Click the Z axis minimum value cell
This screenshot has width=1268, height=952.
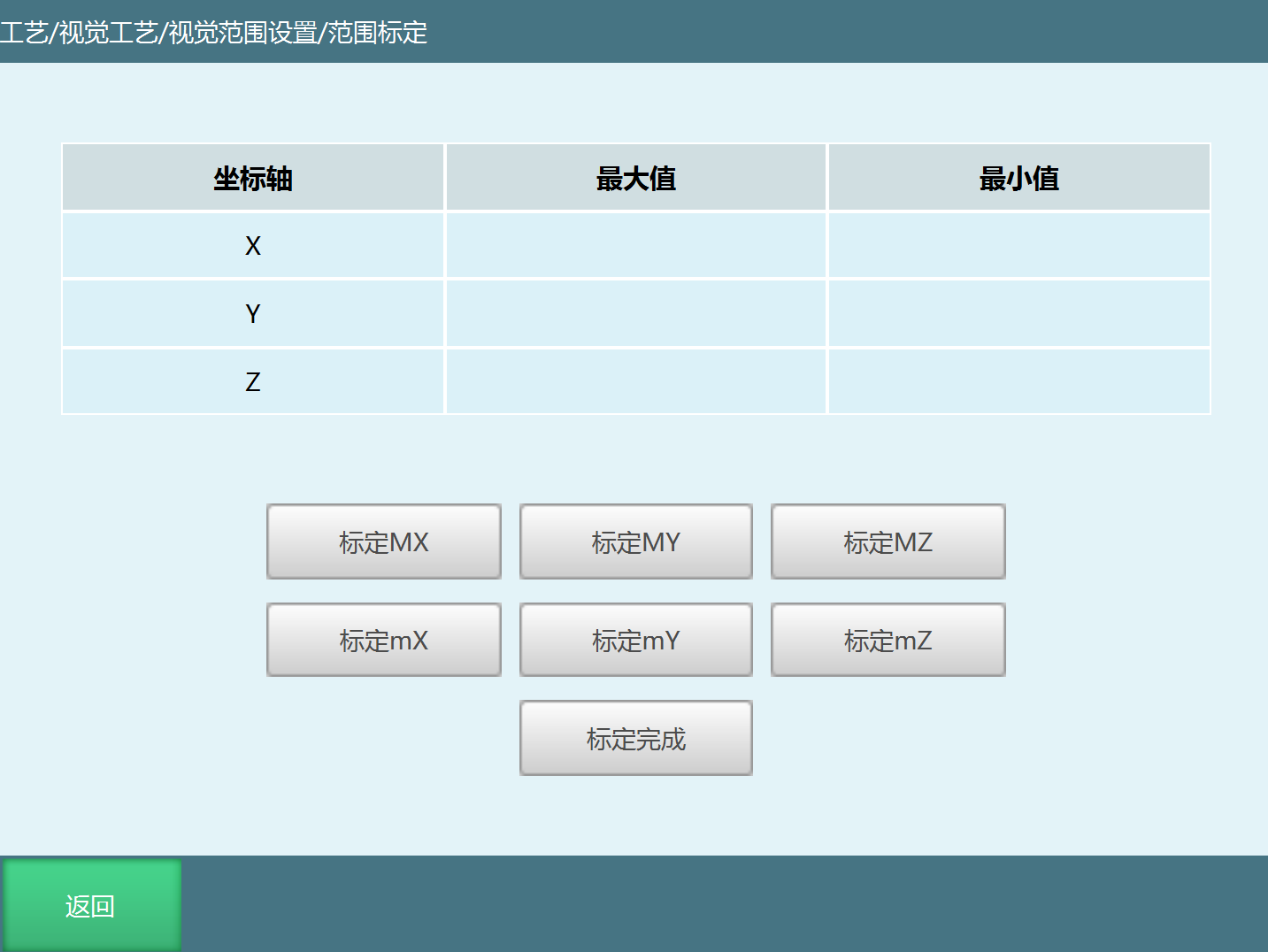1018,382
